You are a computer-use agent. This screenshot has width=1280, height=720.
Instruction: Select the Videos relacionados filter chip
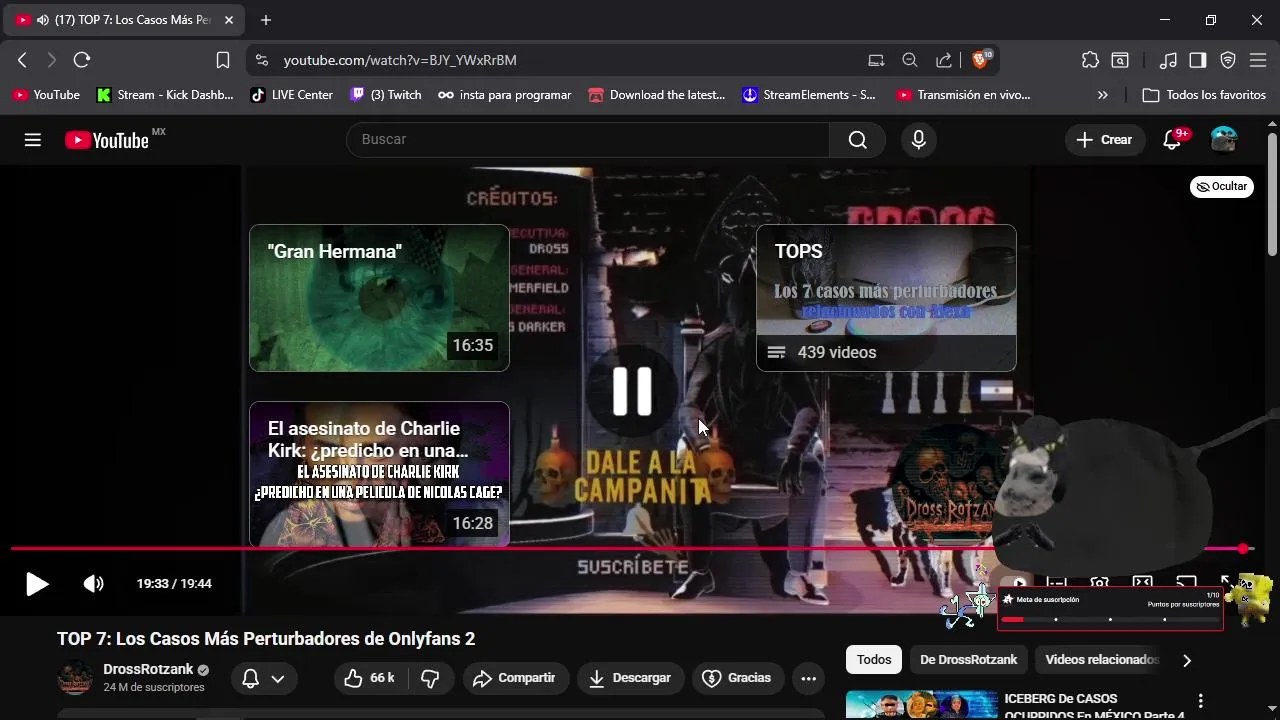coord(1101,659)
